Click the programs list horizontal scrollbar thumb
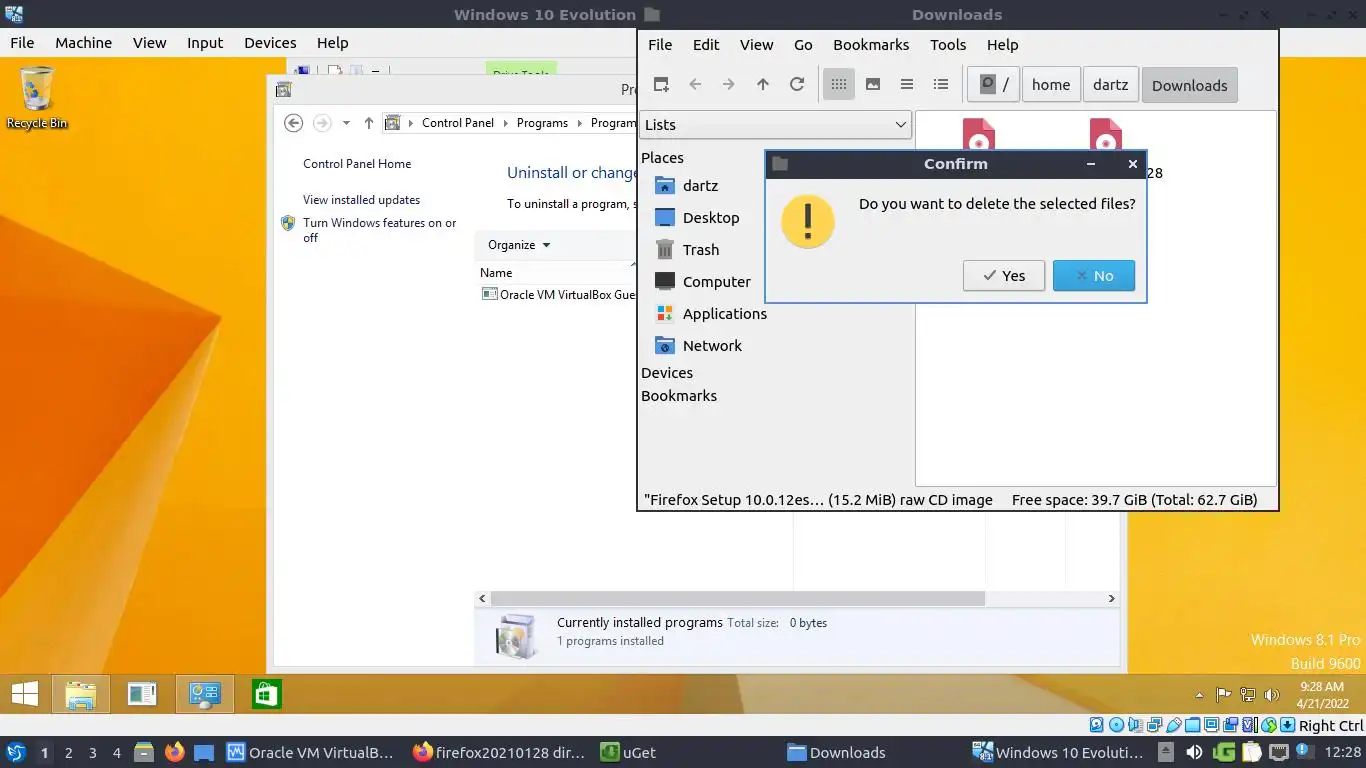The width and height of the screenshot is (1366, 768). pyautogui.click(x=737, y=598)
